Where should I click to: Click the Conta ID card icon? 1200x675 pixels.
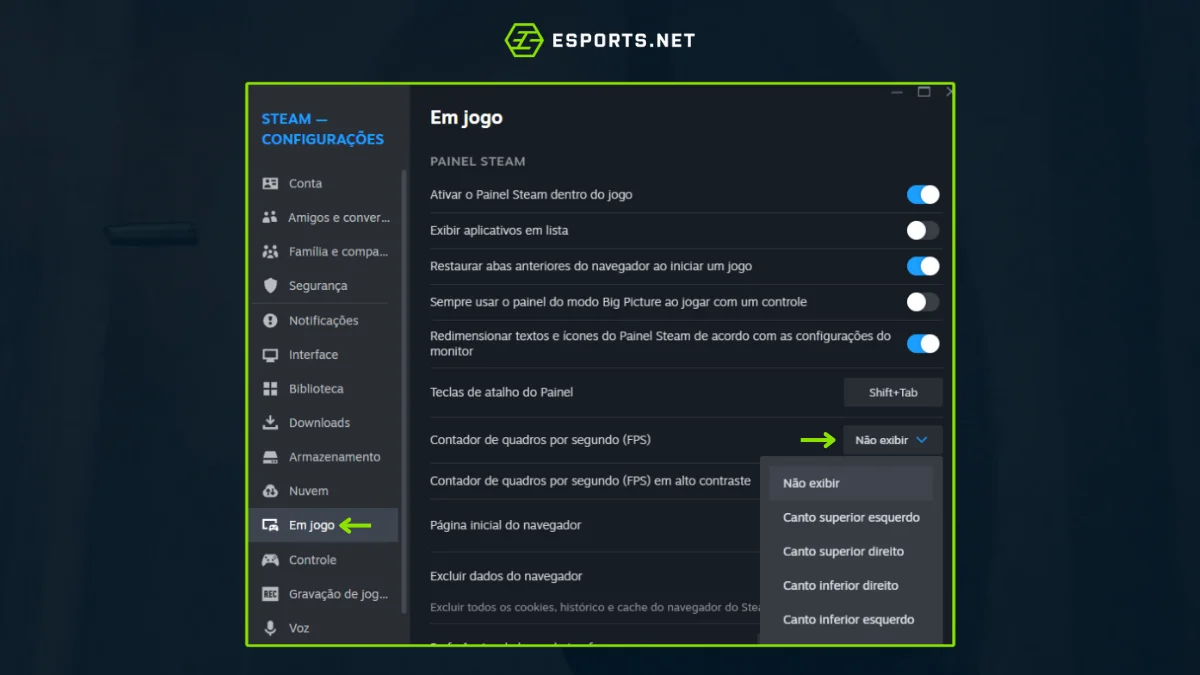[x=270, y=183]
